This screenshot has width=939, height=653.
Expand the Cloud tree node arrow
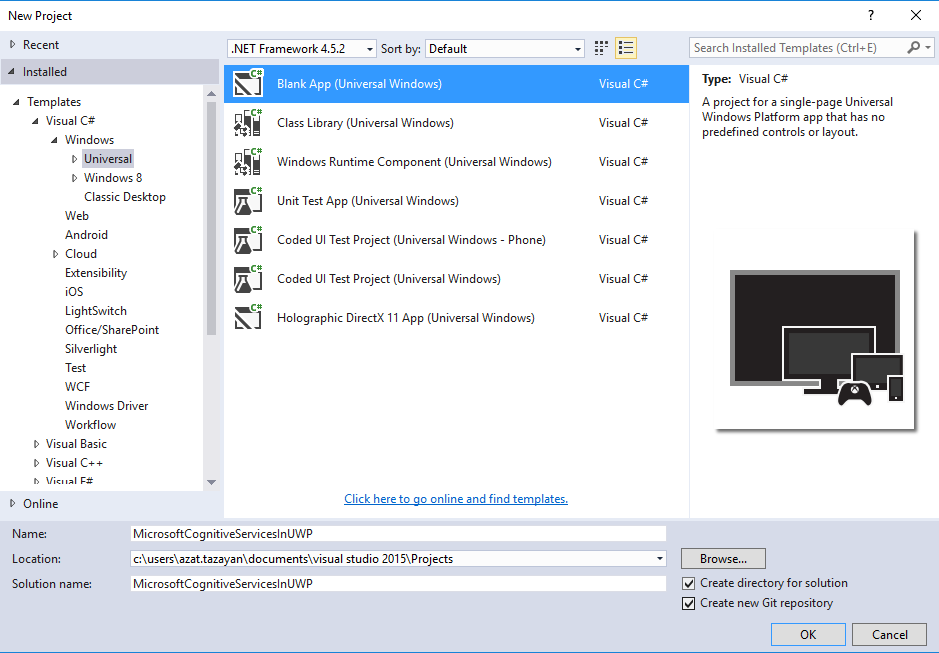[x=55, y=254]
